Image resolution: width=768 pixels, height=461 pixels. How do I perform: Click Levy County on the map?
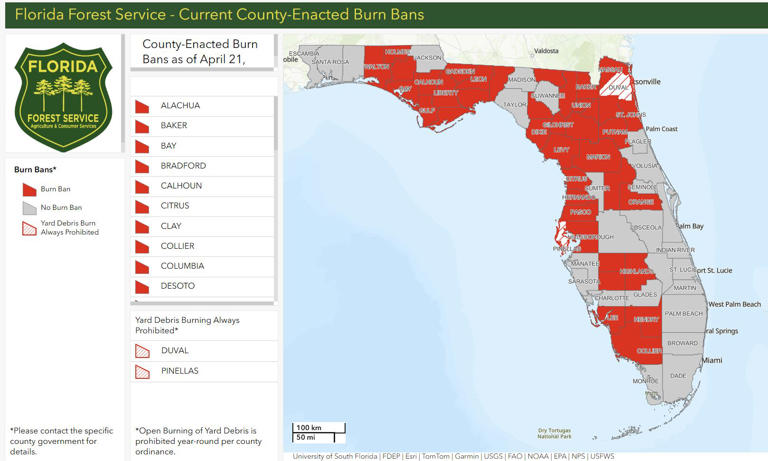click(x=561, y=150)
